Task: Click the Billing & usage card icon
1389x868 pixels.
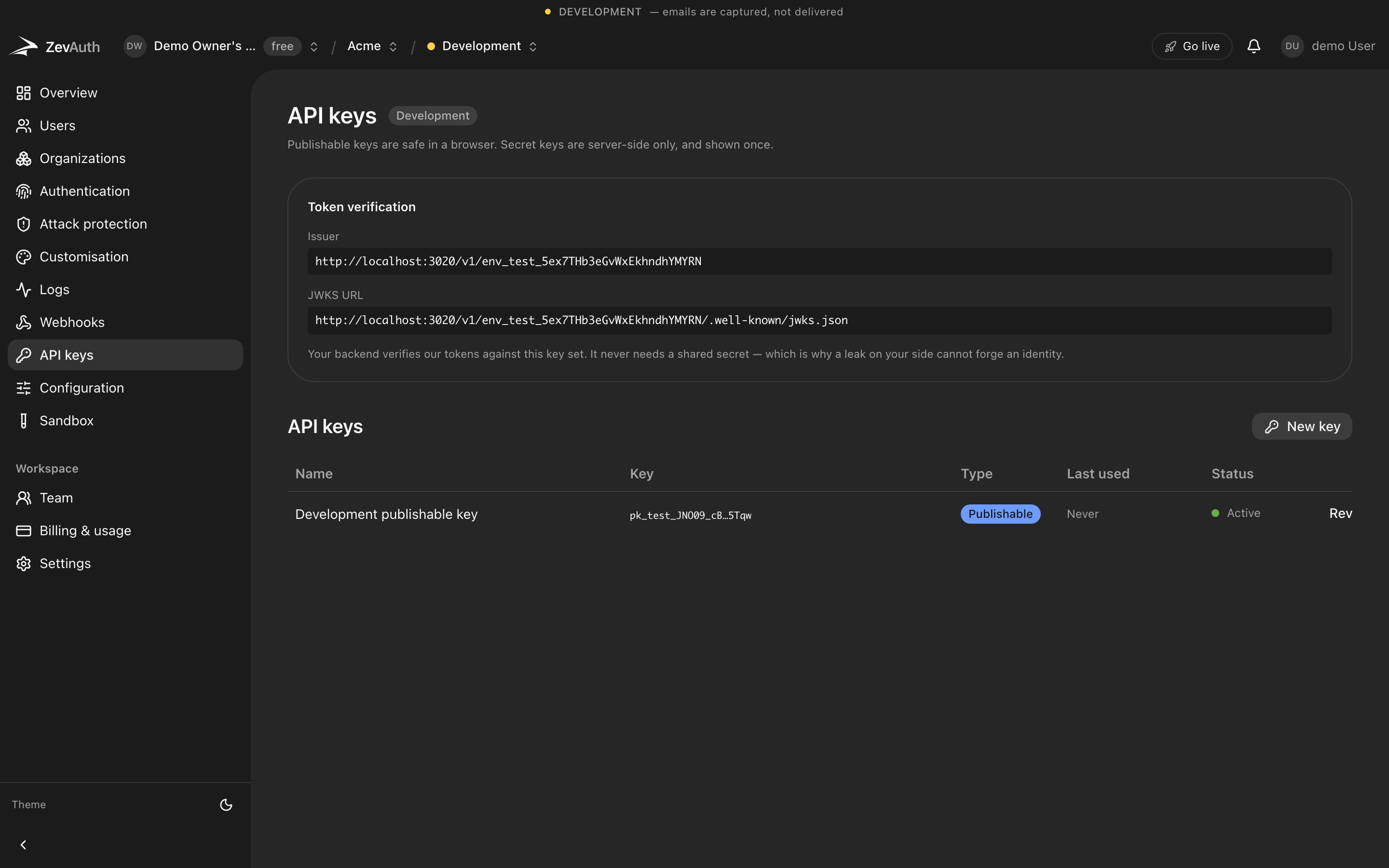Action: (24, 530)
